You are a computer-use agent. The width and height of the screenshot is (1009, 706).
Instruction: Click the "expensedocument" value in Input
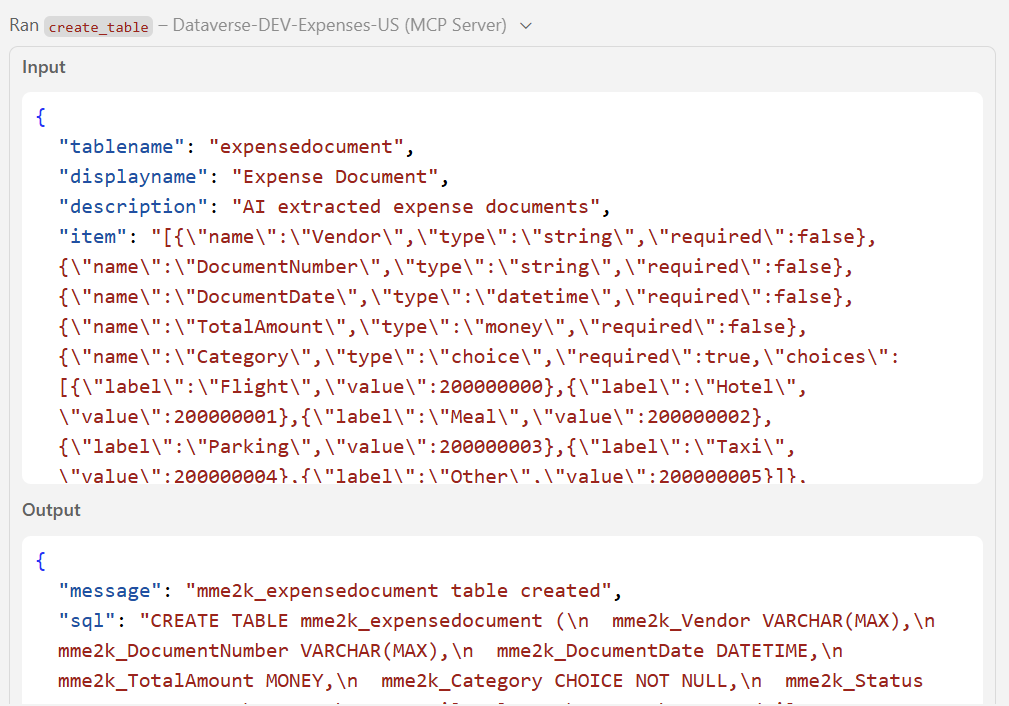[x=306, y=147]
